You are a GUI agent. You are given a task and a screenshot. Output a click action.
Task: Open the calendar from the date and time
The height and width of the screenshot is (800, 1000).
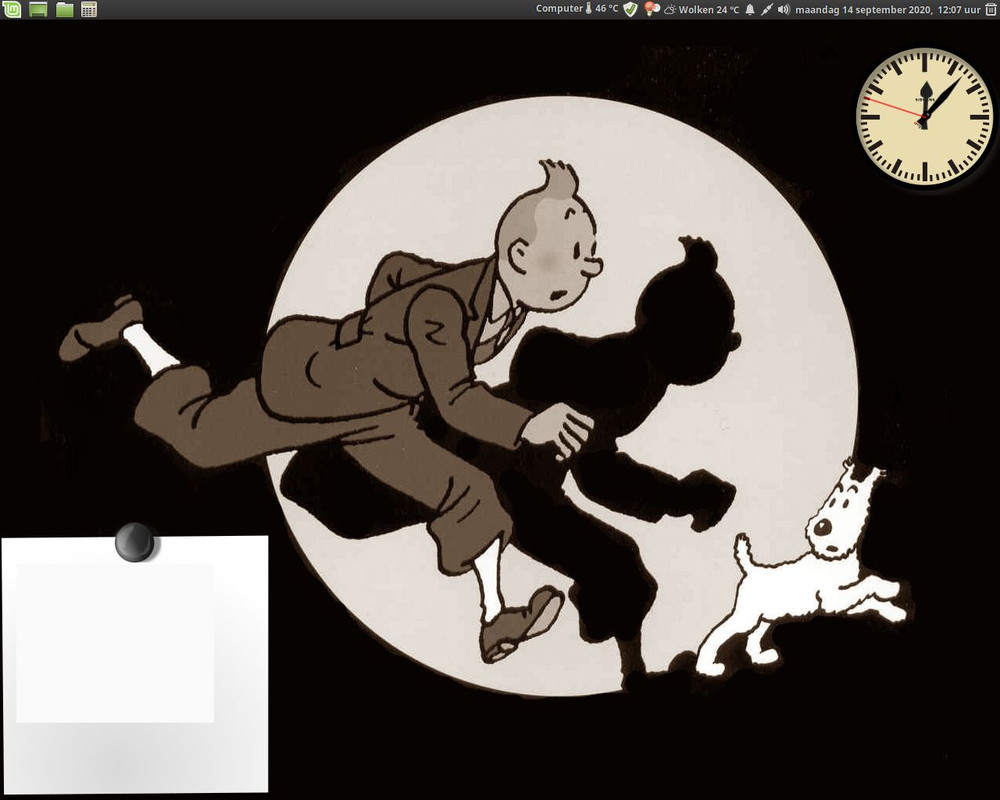tap(888, 10)
